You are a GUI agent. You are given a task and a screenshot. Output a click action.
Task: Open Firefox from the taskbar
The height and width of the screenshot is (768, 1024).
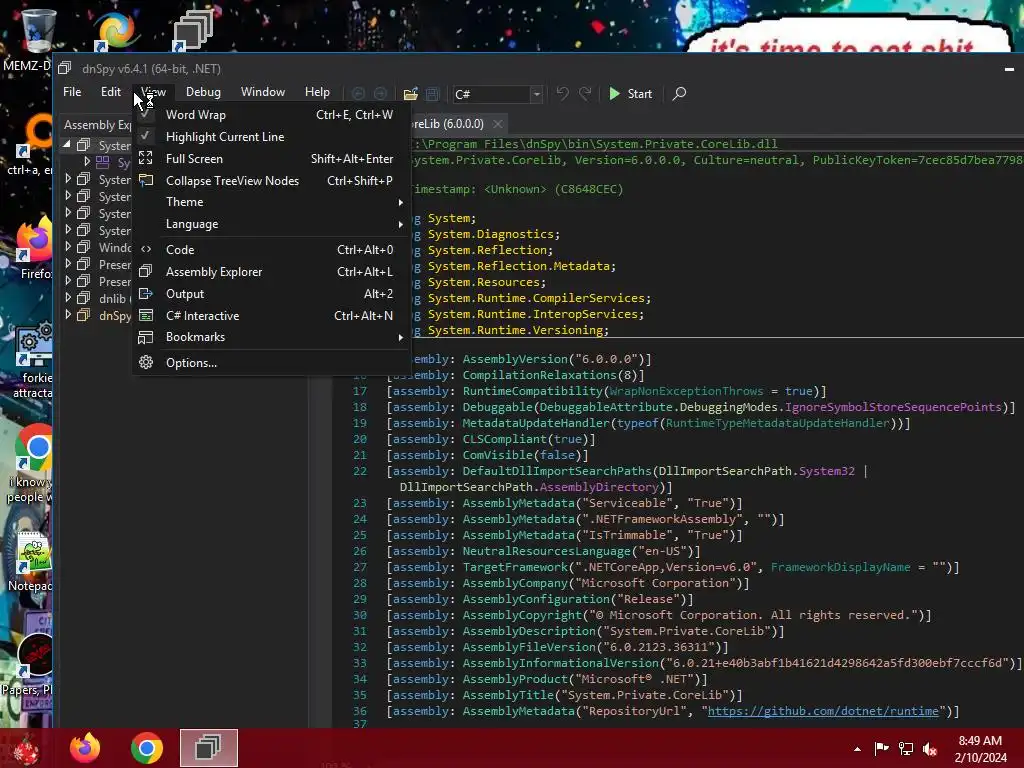click(x=85, y=748)
